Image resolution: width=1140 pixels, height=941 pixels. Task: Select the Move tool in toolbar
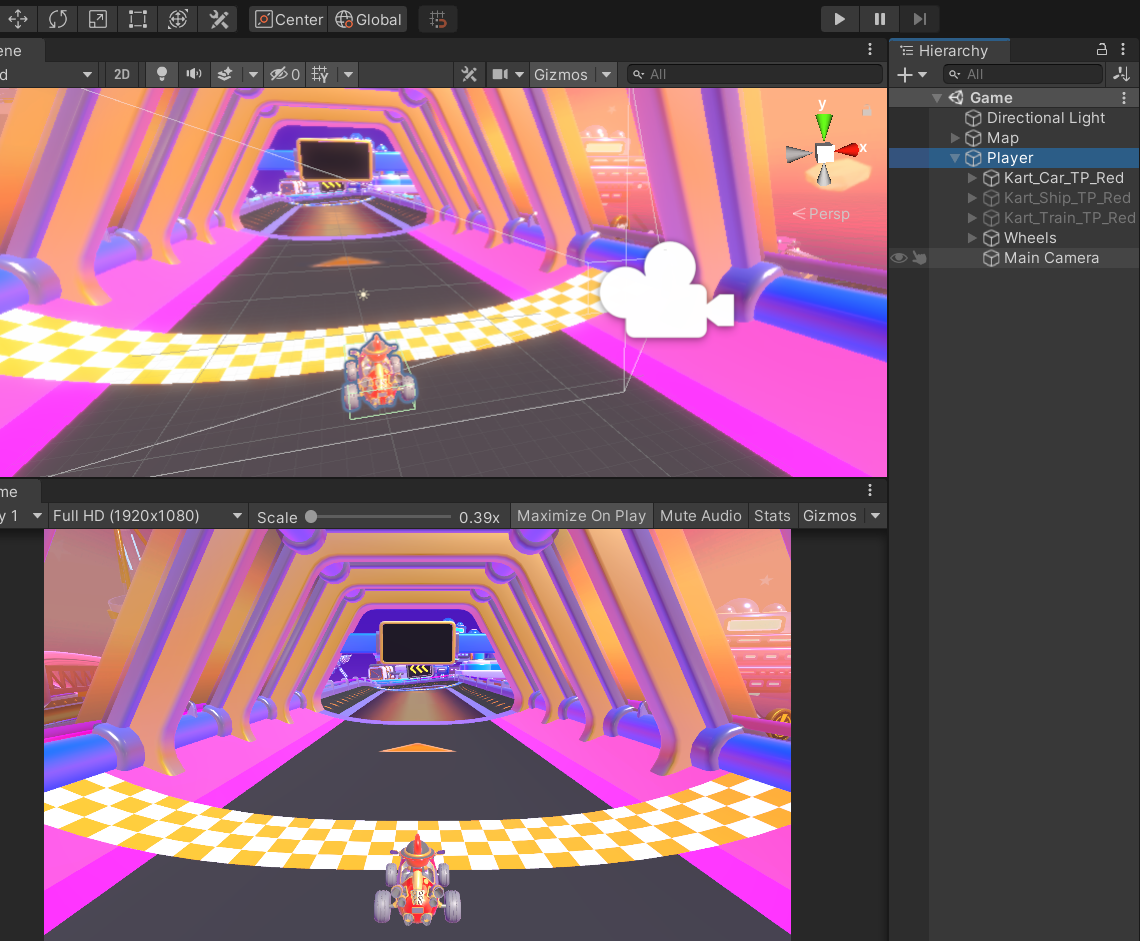pos(17,19)
